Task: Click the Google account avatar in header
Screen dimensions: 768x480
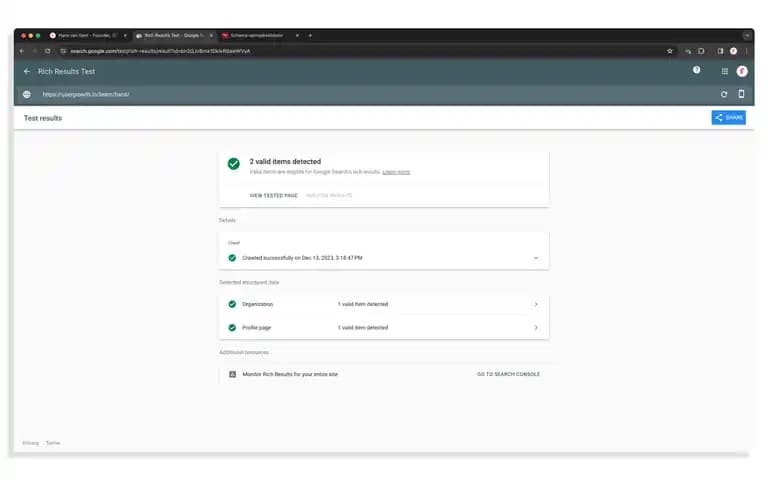Action: click(742, 72)
